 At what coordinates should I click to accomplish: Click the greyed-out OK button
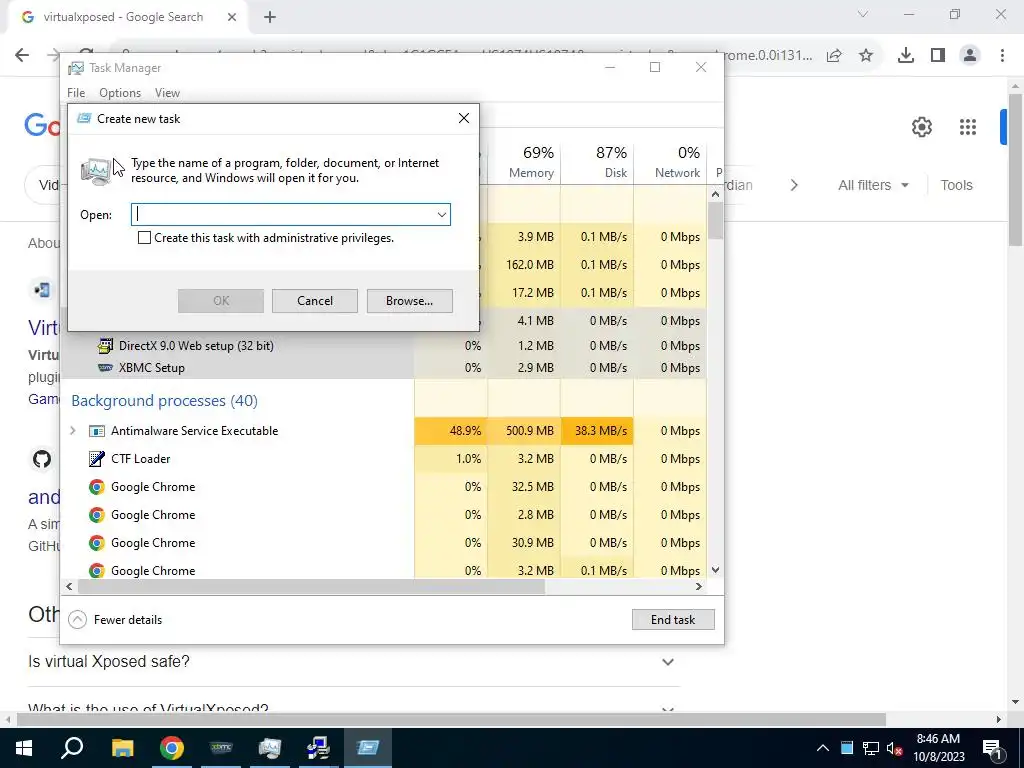221,301
